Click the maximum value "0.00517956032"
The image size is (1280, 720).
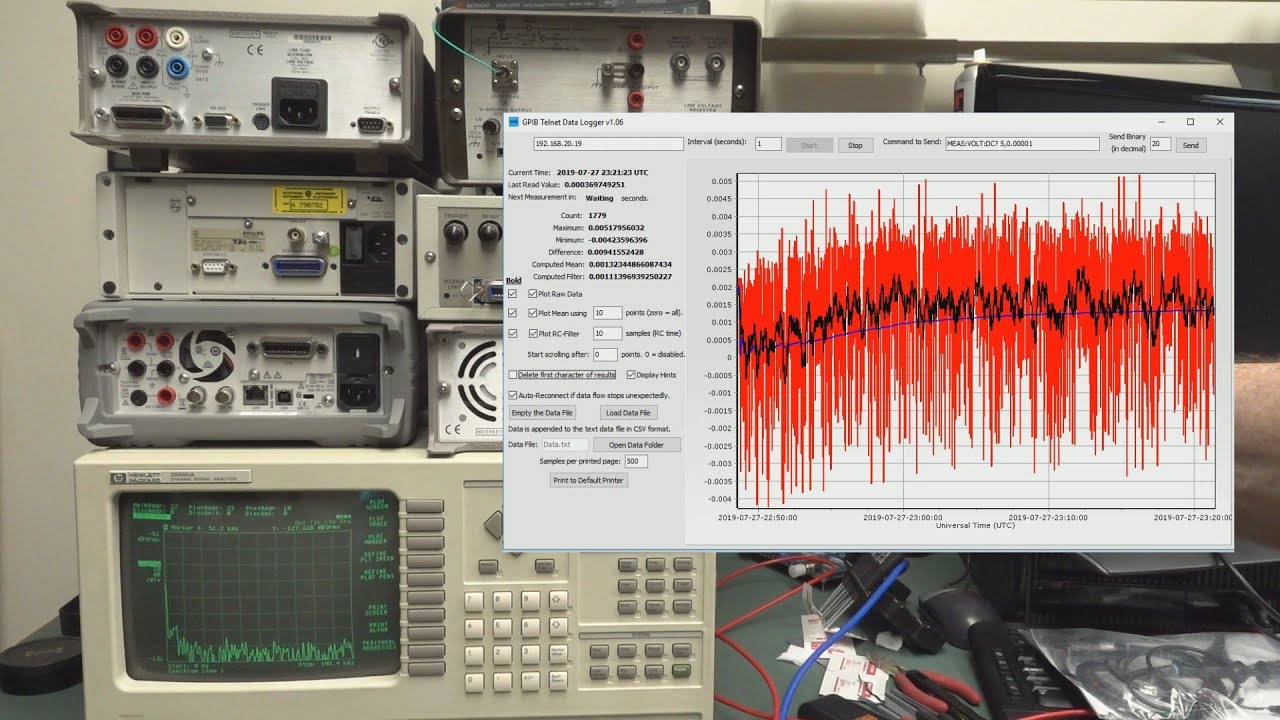point(618,228)
